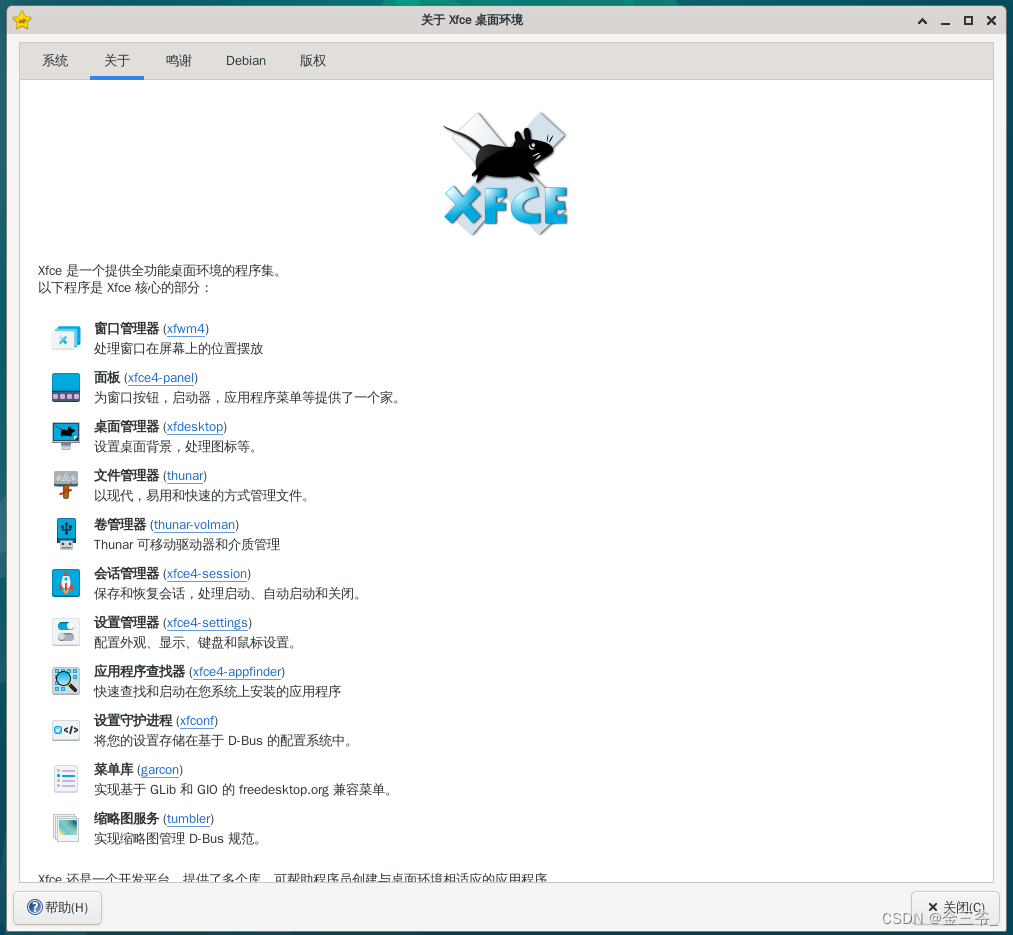Open the xfce4-session link
1013x935 pixels.
tap(207, 574)
